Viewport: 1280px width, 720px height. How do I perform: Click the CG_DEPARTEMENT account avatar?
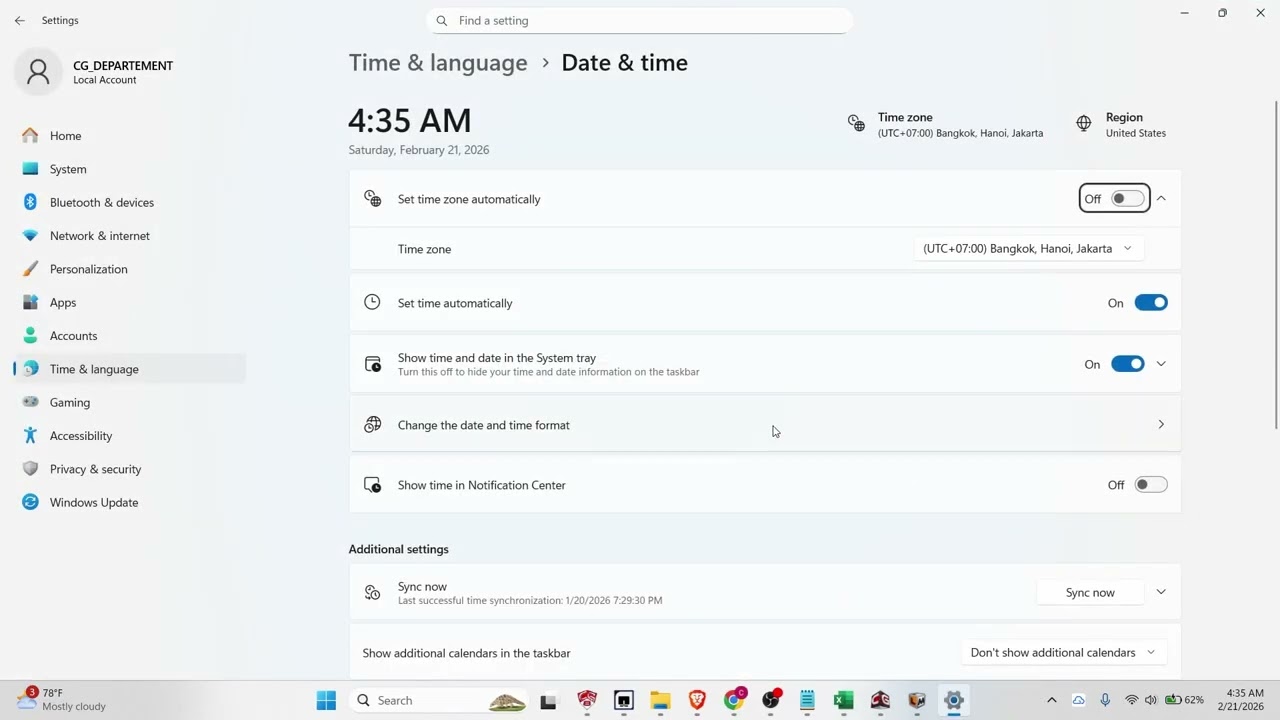38,72
